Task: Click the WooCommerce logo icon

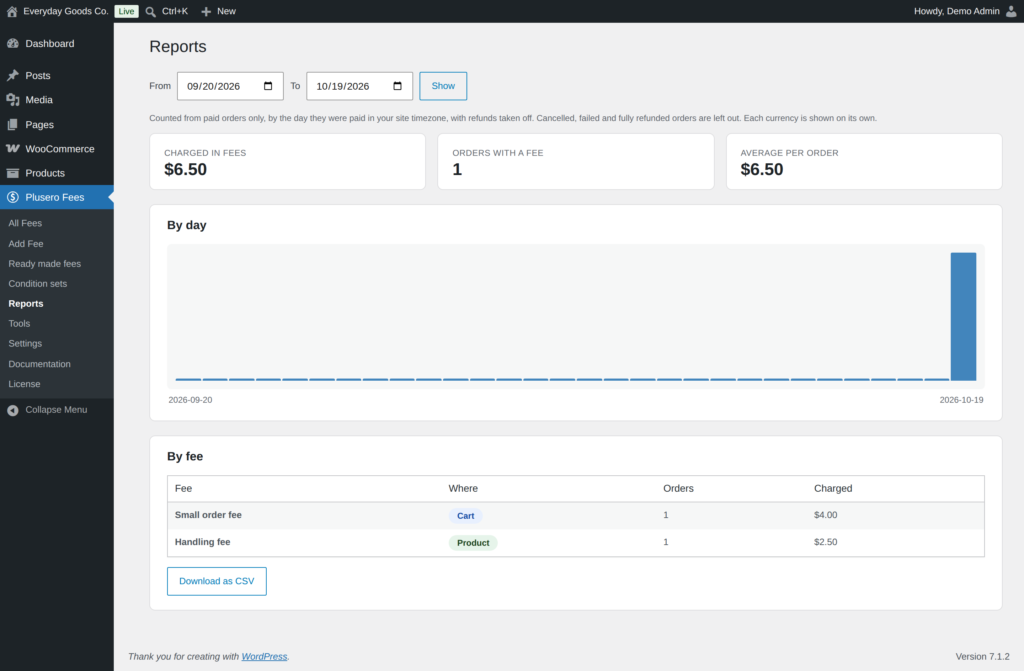Action: 12,148
